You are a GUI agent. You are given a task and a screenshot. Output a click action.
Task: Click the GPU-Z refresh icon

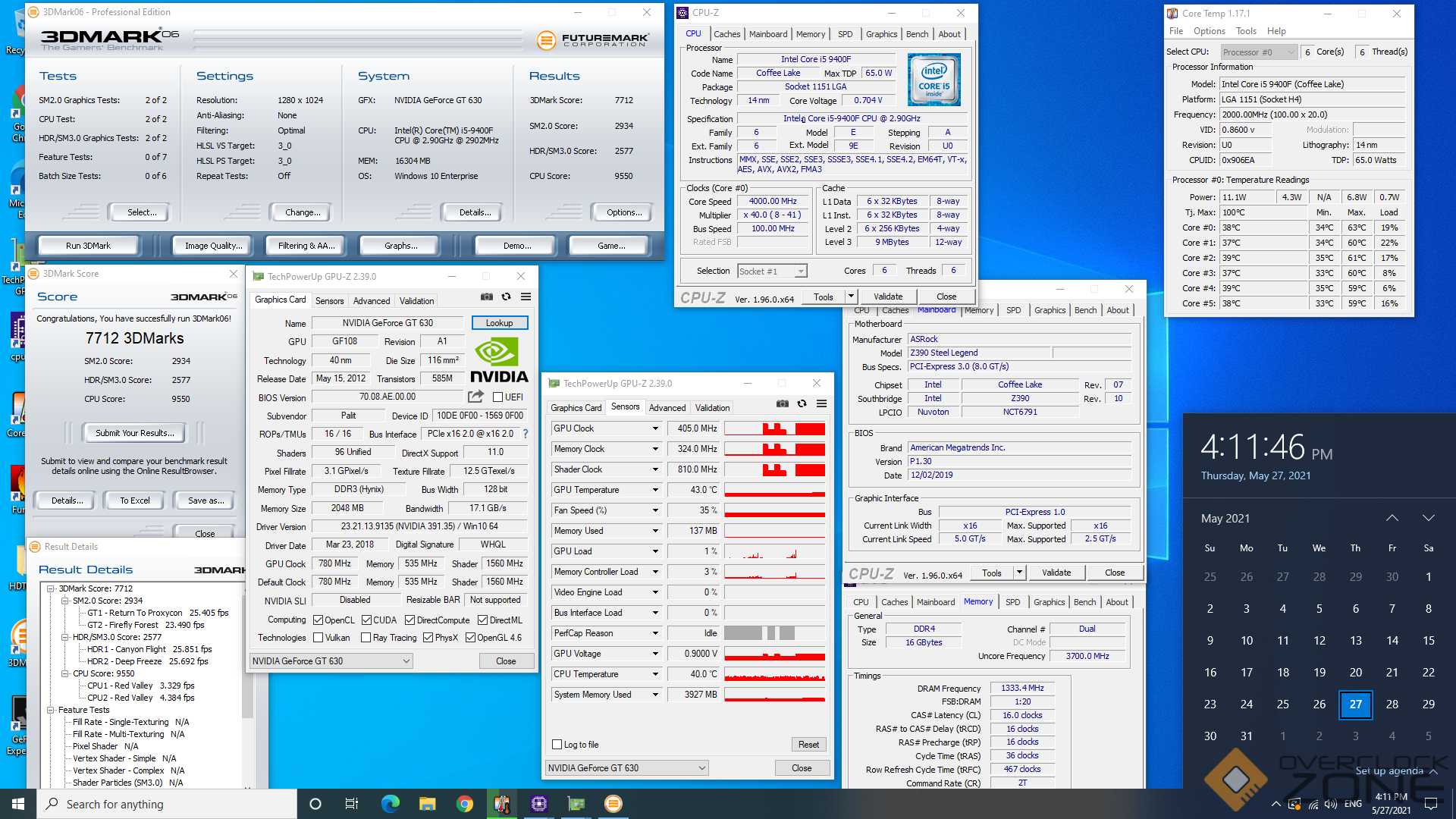coord(507,297)
